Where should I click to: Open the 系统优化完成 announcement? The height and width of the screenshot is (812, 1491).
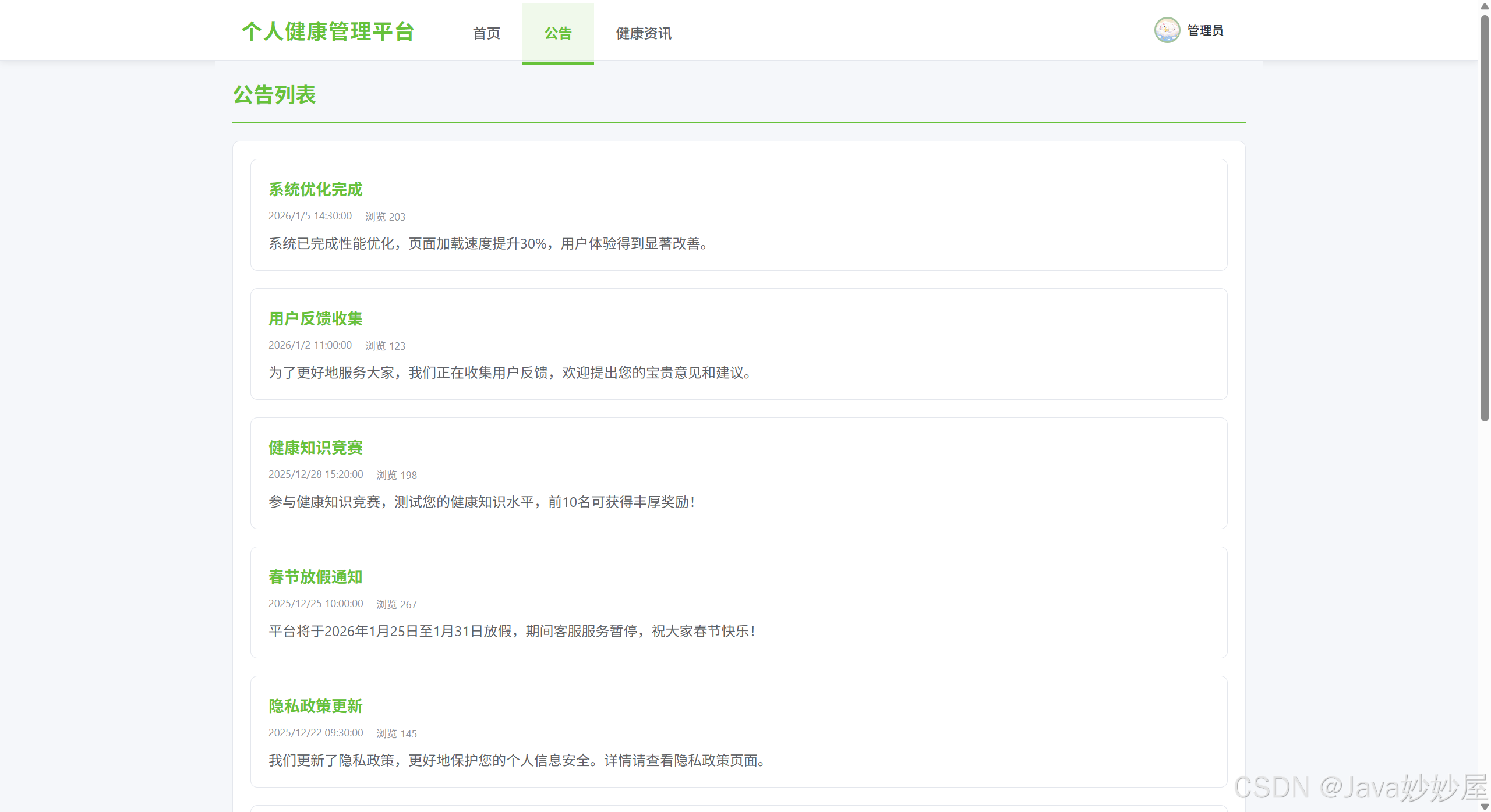[315, 189]
